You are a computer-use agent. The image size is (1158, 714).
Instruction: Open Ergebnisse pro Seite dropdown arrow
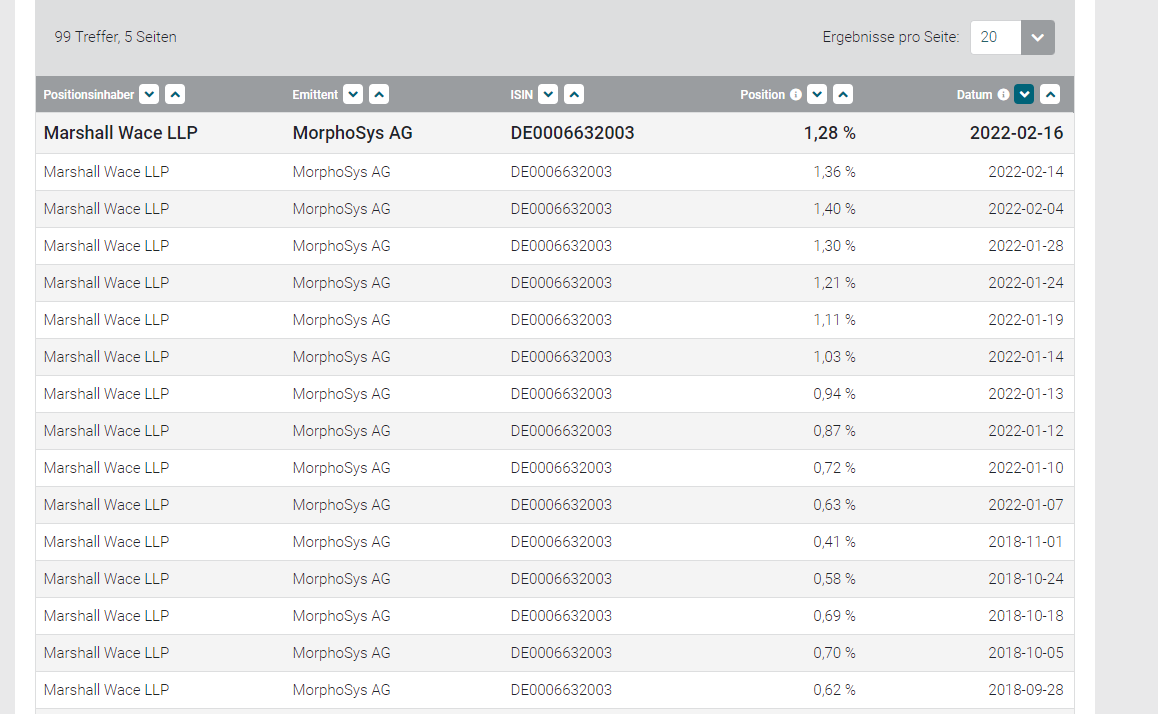pos(1038,37)
